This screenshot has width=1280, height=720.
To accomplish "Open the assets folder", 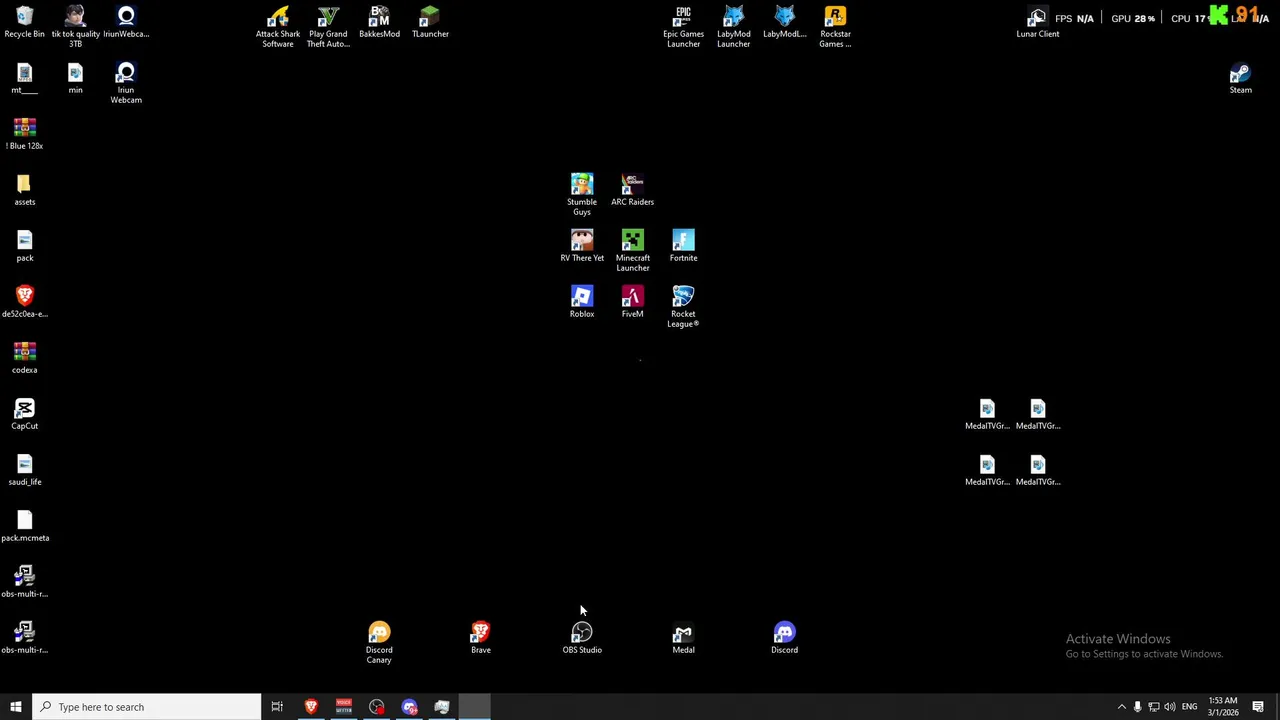I will click(x=24, y=190).
